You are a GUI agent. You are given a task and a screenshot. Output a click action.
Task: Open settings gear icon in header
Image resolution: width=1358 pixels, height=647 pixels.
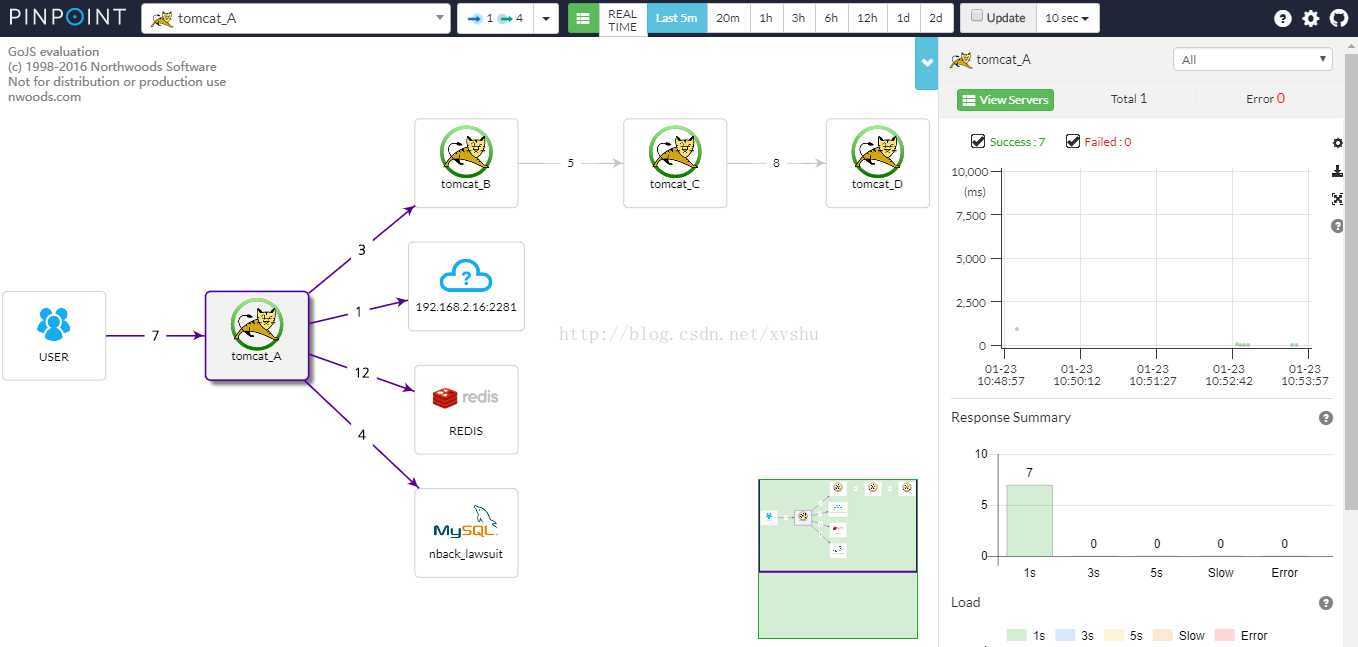(x=1311, y=18)
